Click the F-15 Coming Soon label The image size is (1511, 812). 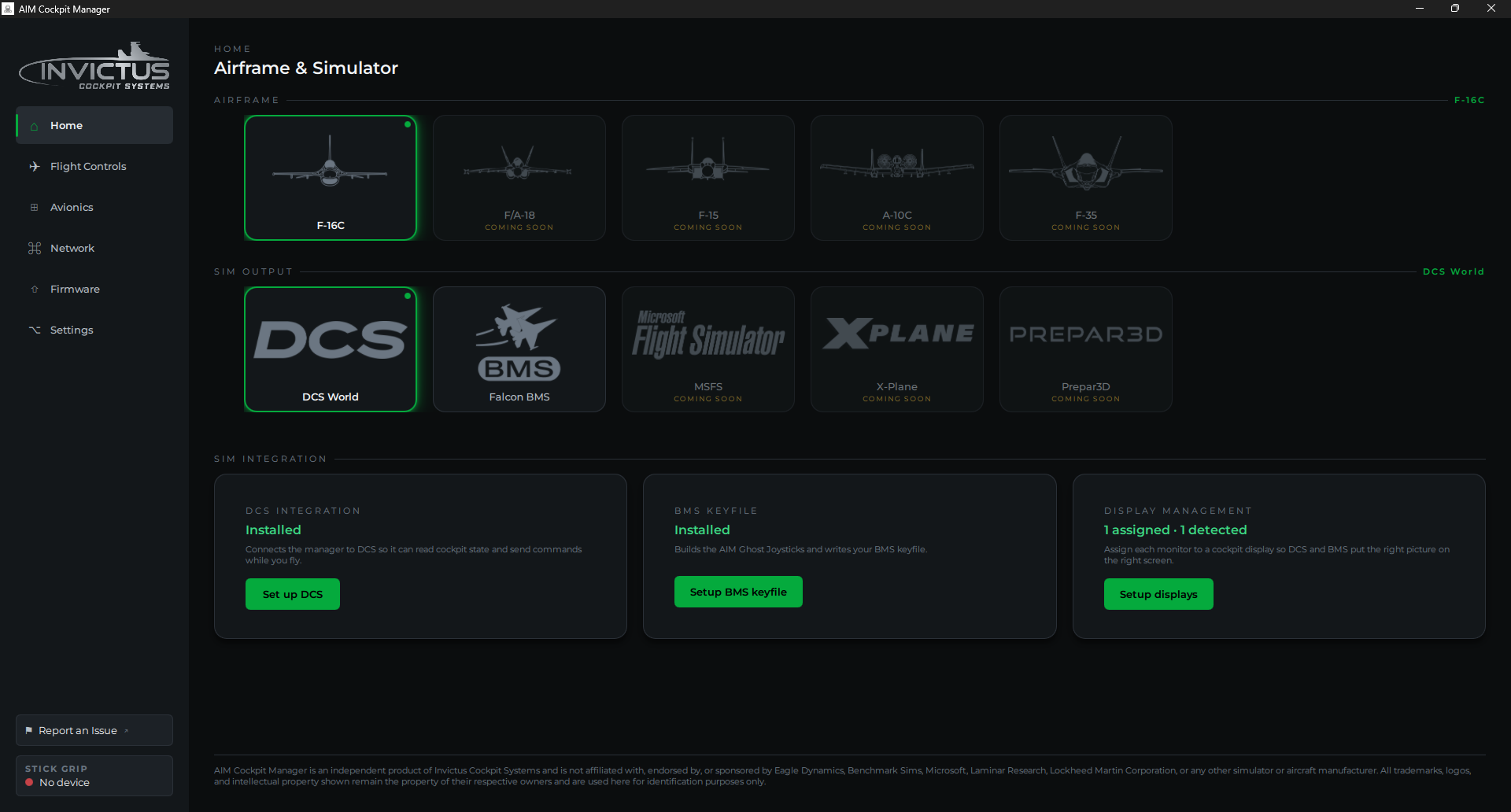pos(708,227)
